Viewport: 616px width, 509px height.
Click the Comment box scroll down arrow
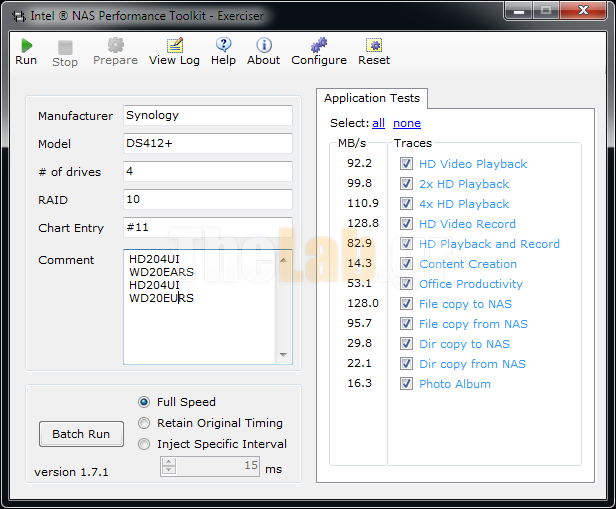pos(283,354)
